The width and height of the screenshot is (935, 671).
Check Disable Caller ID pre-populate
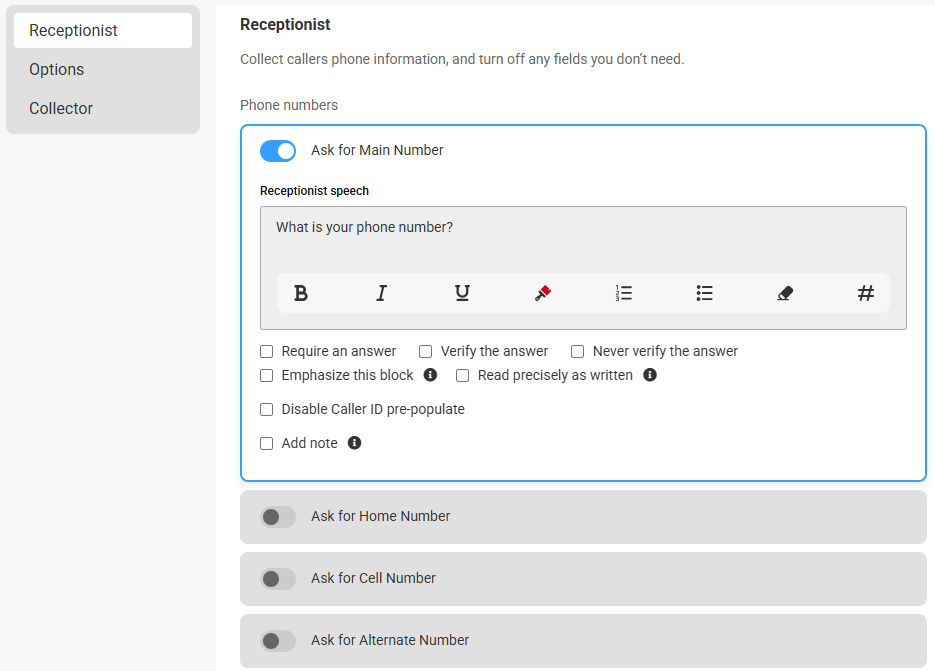click(267, 409)
